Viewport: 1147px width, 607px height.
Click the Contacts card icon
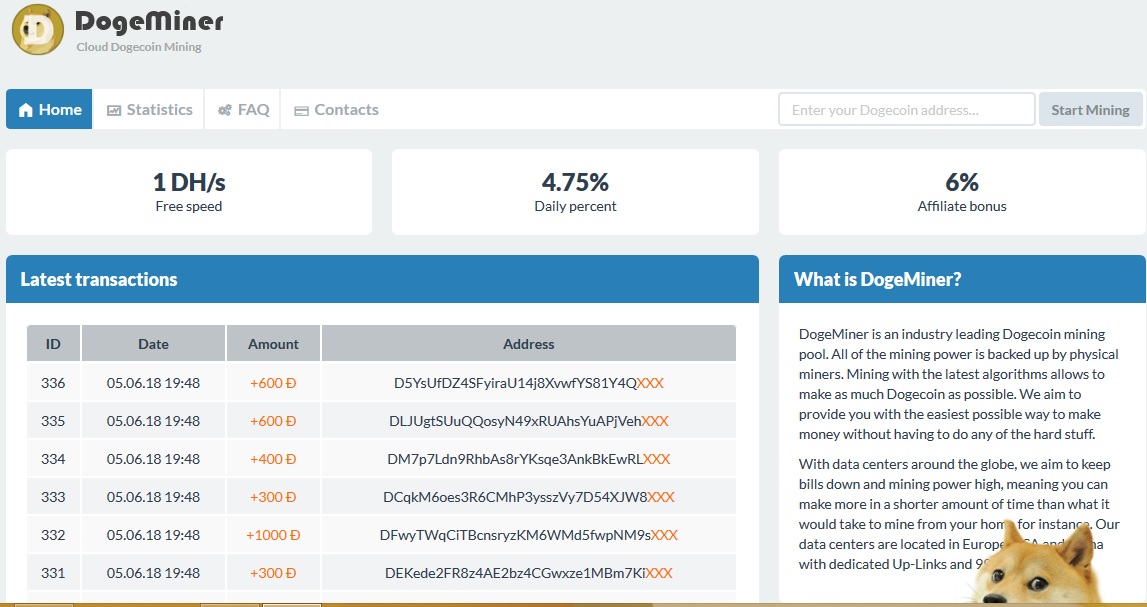[x=301, y=111]
